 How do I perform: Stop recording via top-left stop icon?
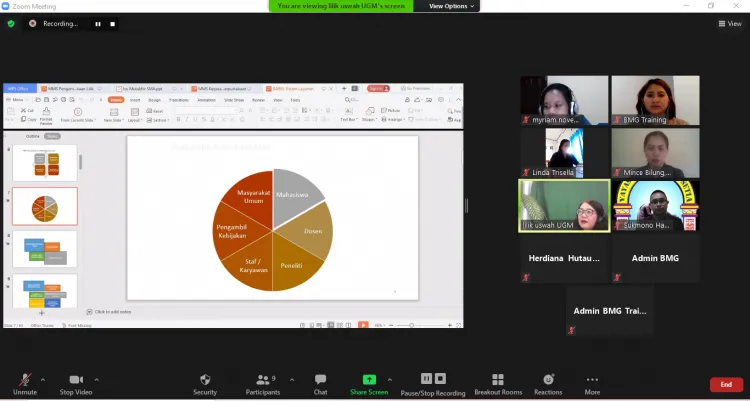point(112,24)
